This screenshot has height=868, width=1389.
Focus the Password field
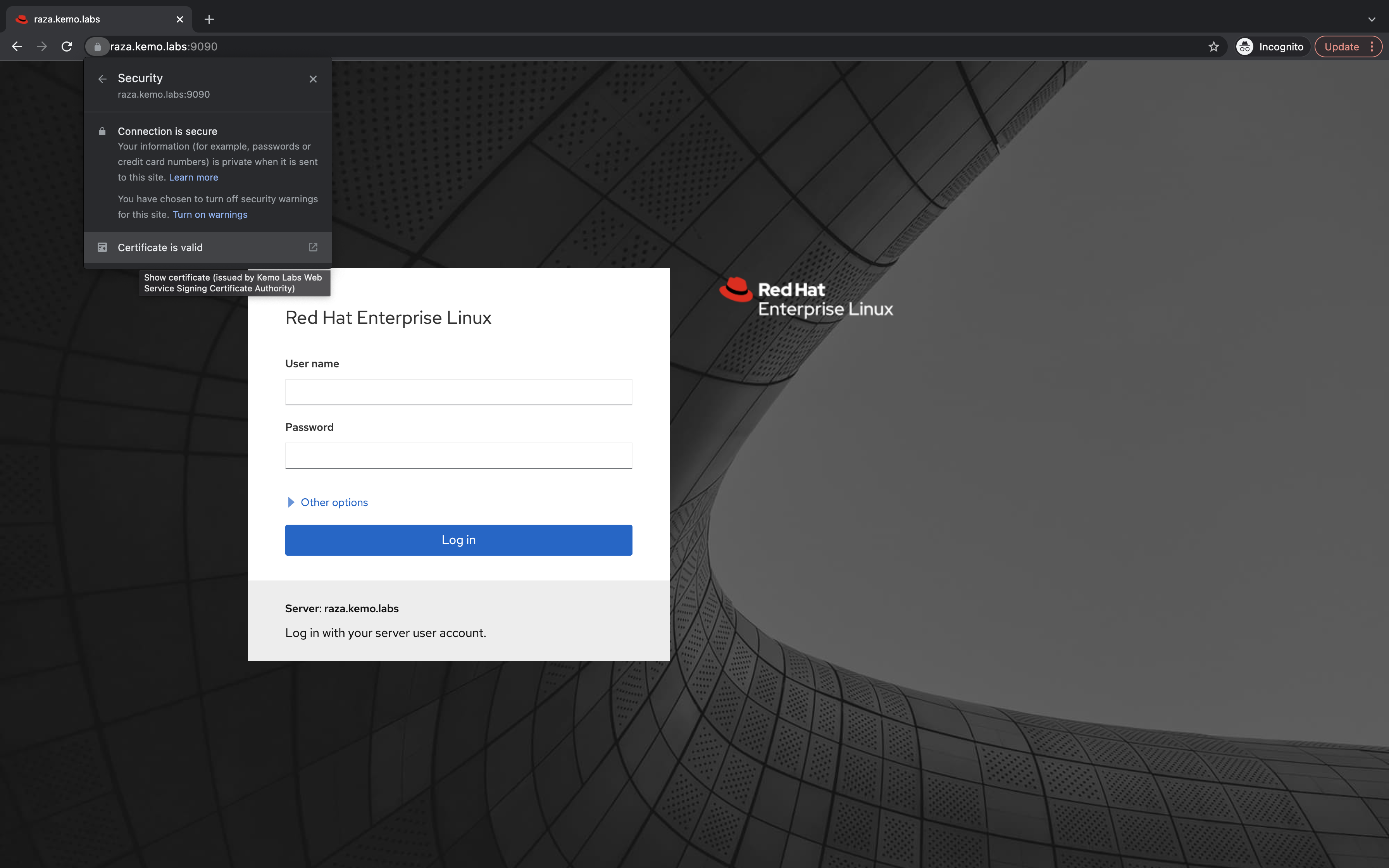point(458,455)
